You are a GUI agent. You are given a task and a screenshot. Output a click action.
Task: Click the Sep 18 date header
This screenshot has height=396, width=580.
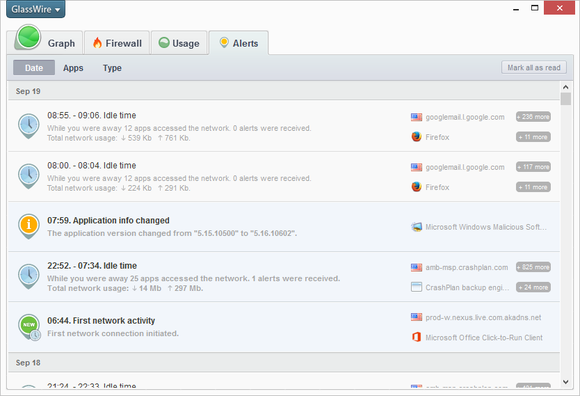(x=284, y=363)
